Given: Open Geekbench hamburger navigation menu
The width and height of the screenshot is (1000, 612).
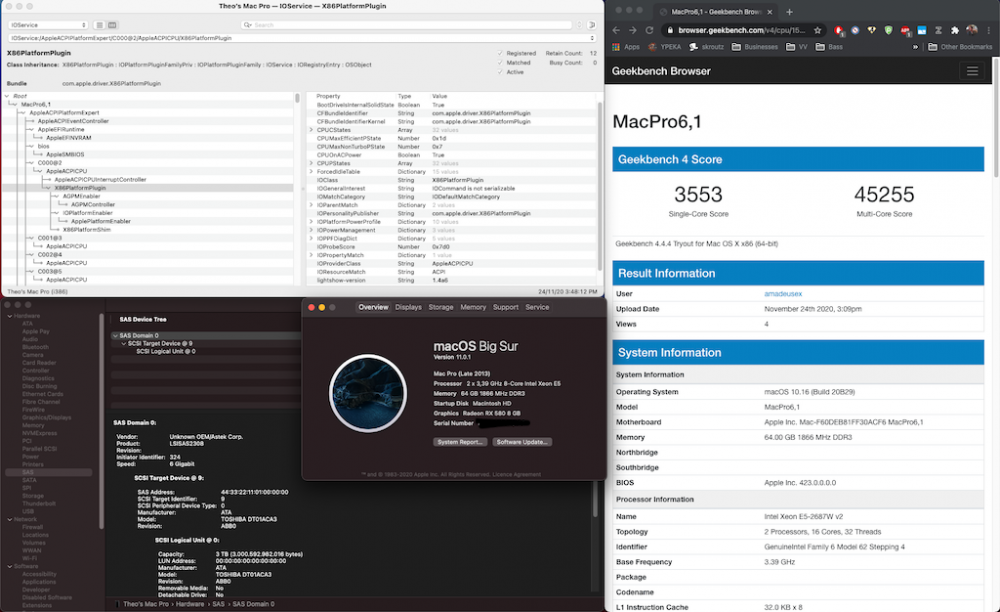Looking at the screenshot, I should [x=972, y=71].
